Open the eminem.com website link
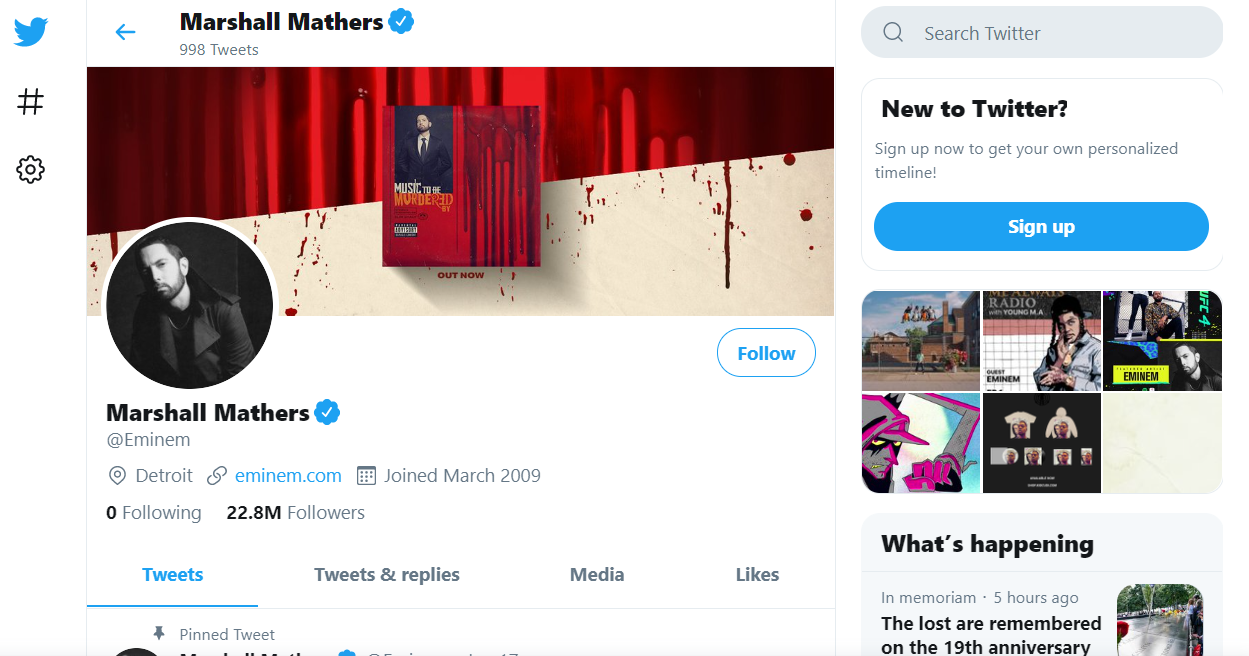The height and width of the screenshot is (656, 1249). [x=288, y=476]
